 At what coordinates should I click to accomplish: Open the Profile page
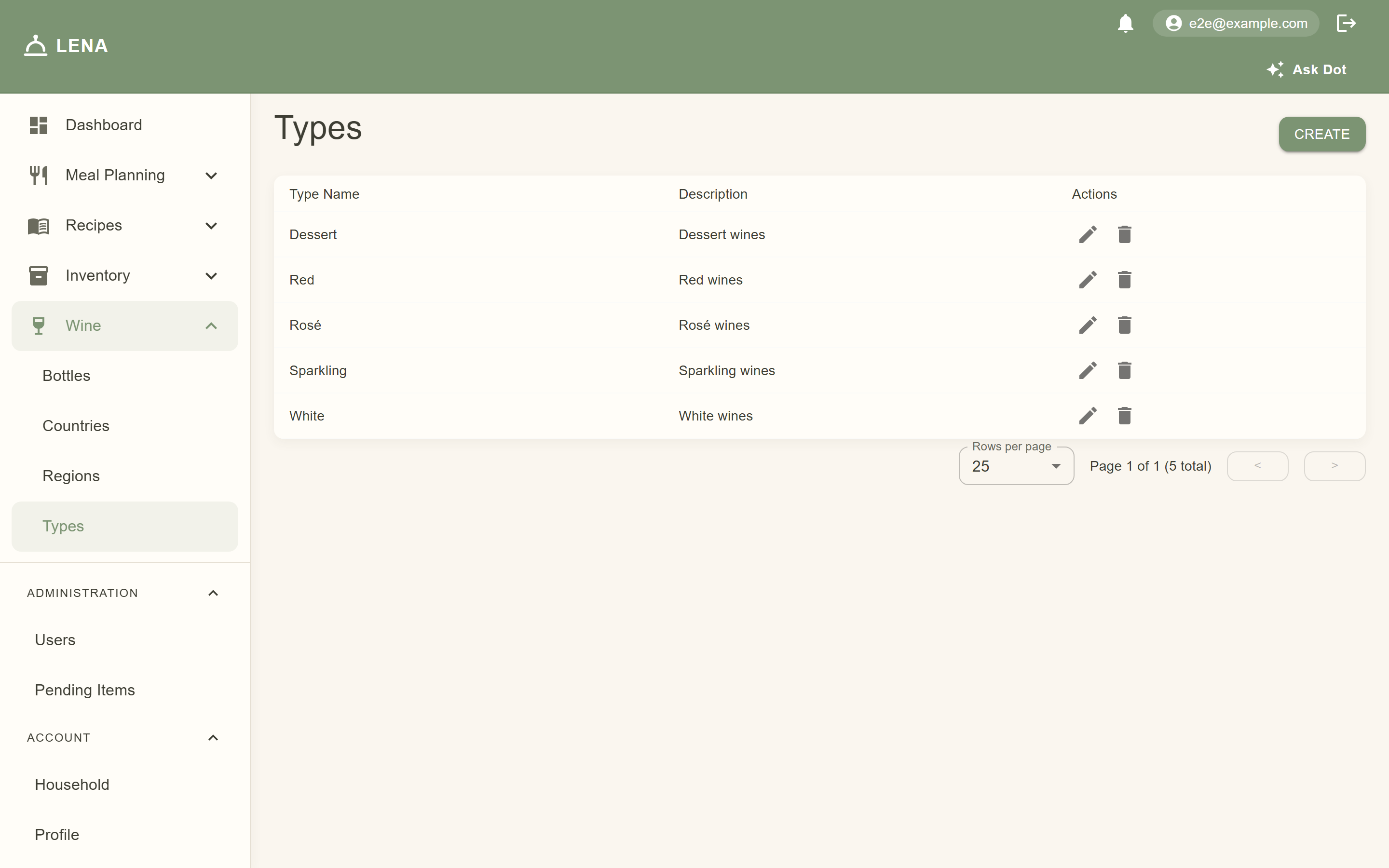tap(124, 835)
